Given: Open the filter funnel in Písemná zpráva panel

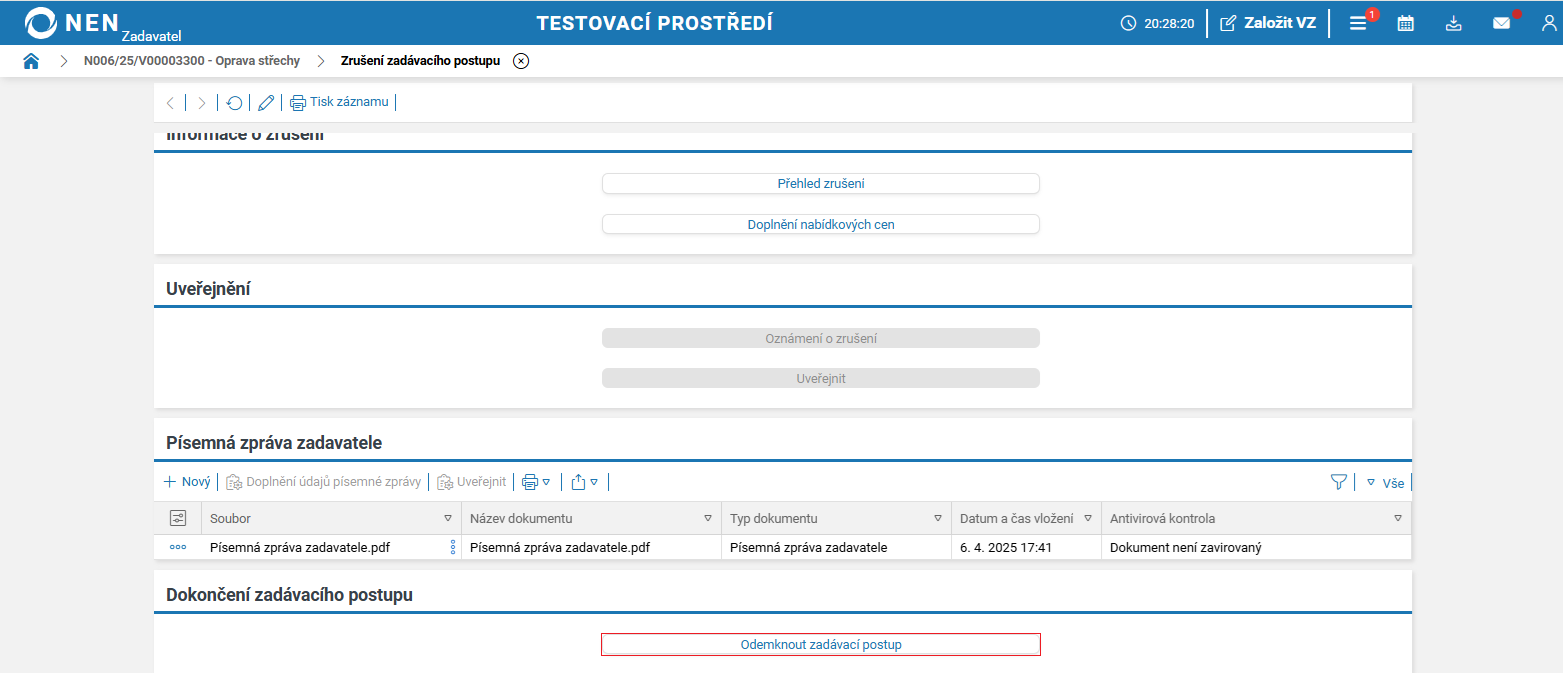Looking at the screenshot, I should pos(1339,481).
